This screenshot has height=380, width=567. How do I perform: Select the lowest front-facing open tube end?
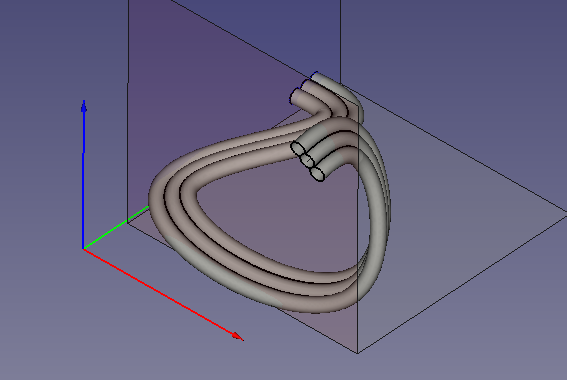(x=317, y=174)
